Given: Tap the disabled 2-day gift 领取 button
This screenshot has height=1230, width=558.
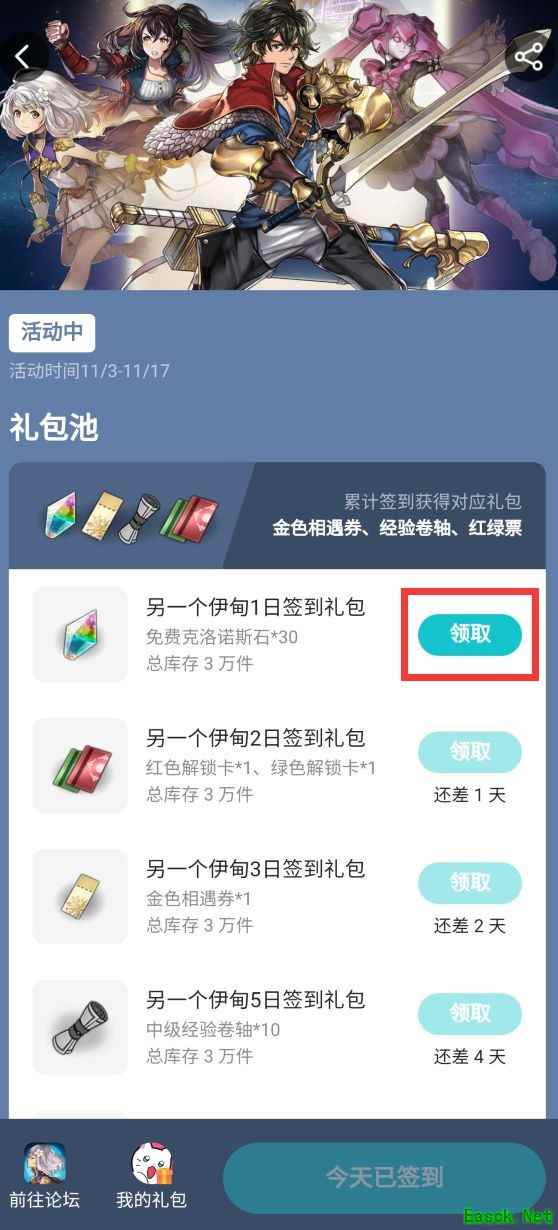Looking at the screenshot, I should click(470, 752).
